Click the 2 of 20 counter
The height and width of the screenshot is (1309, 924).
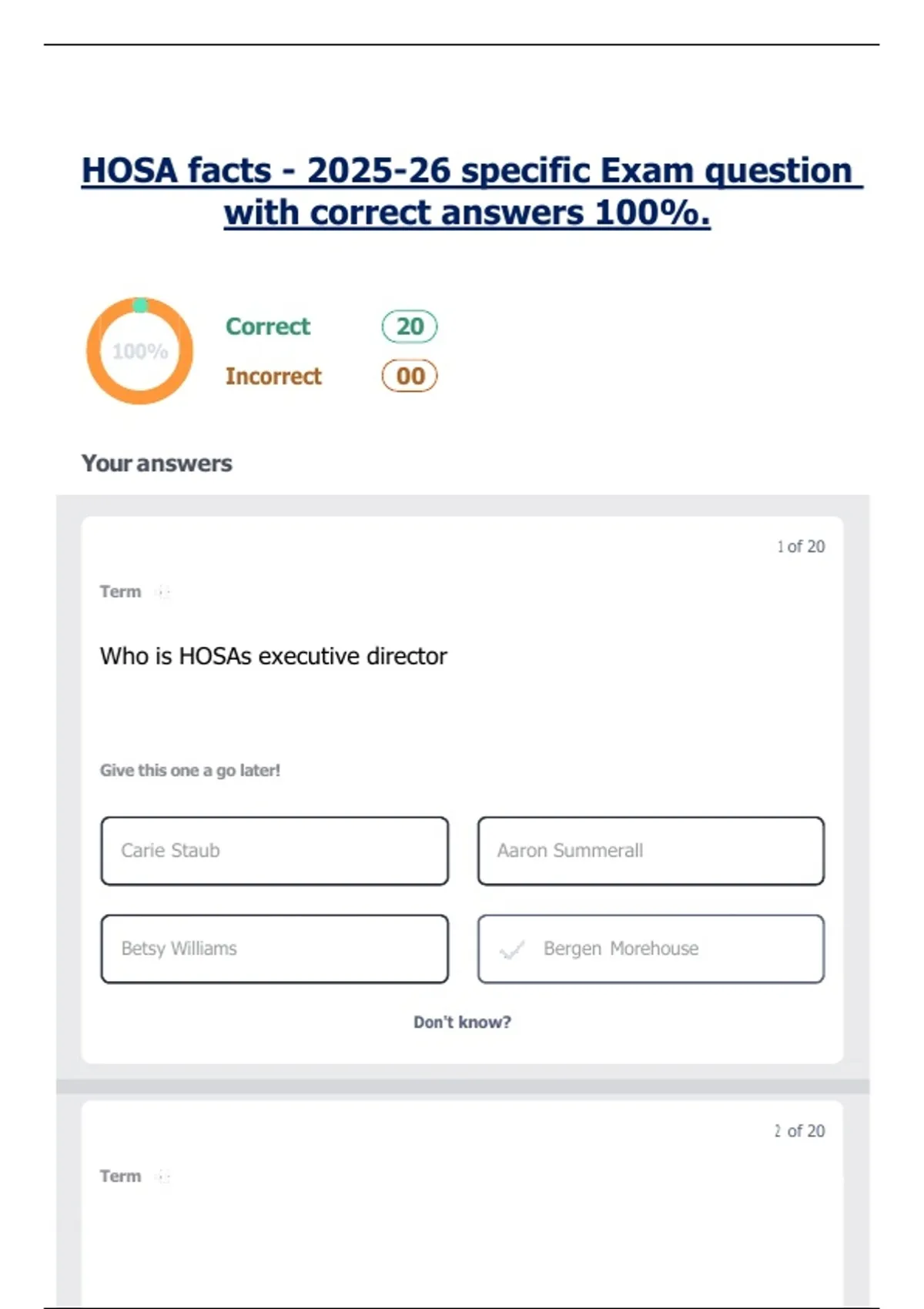coord(799,1131)
